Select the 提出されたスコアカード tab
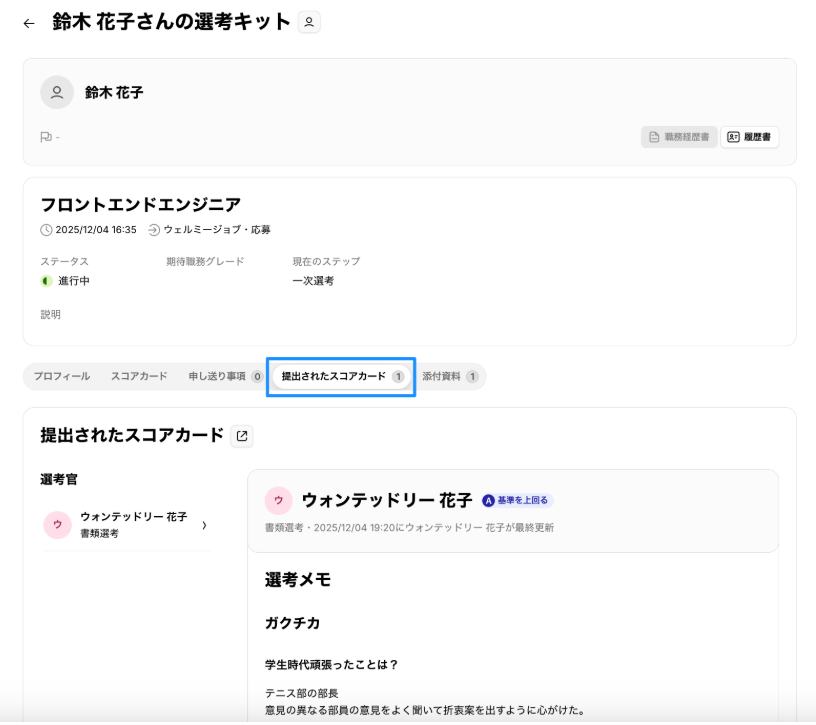The width and height of the screenshot is (816, 725). coord(341,377)
